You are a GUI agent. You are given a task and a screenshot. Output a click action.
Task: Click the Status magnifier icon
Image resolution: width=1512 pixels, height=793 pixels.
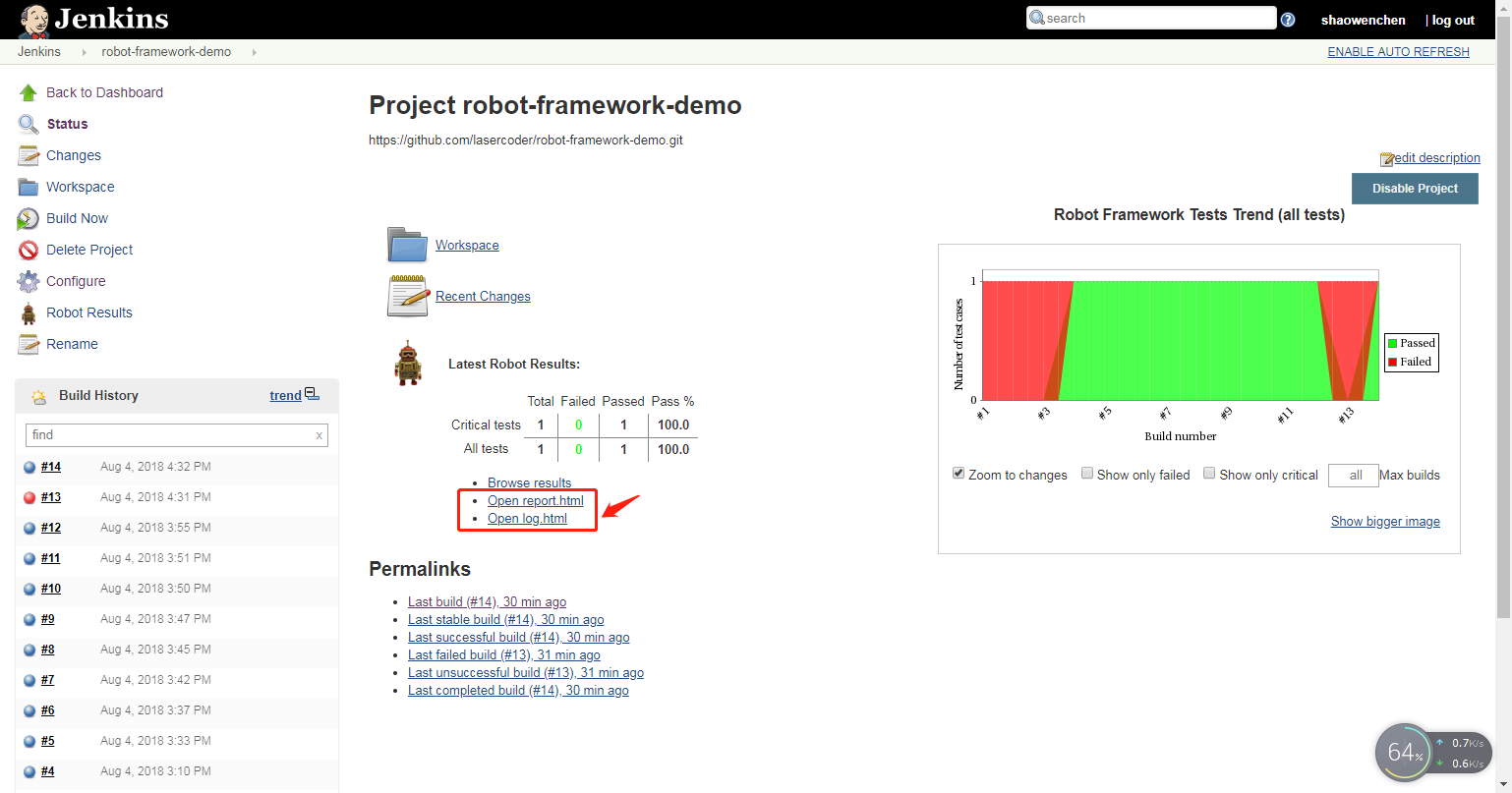29,124
